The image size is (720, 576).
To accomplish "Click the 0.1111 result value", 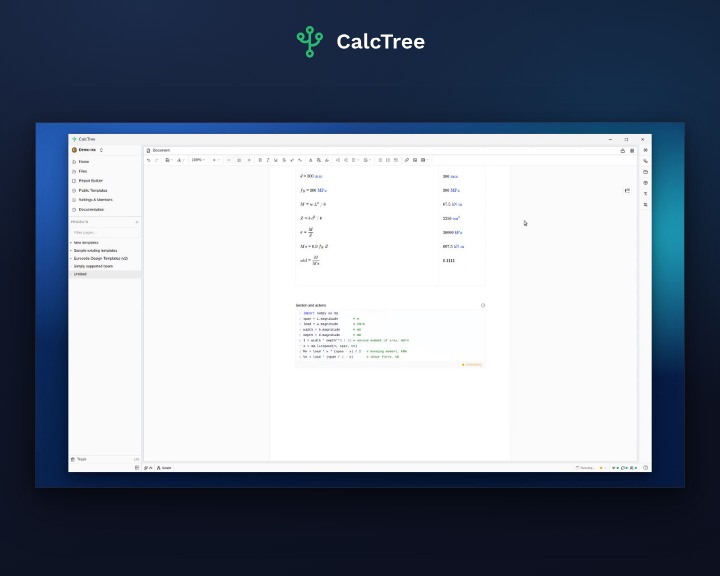I will (x=449, y=260).
